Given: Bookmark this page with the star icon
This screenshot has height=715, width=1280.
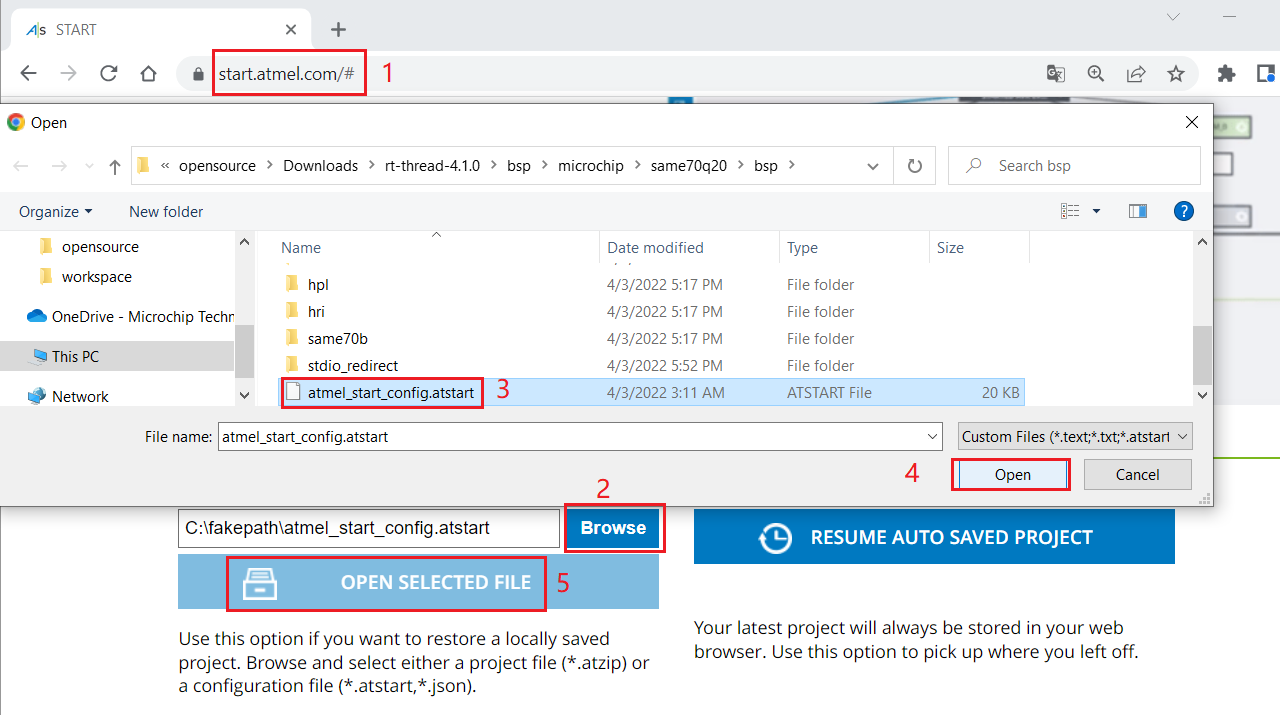Looking at the screenshot, I should coord(1176,73).
